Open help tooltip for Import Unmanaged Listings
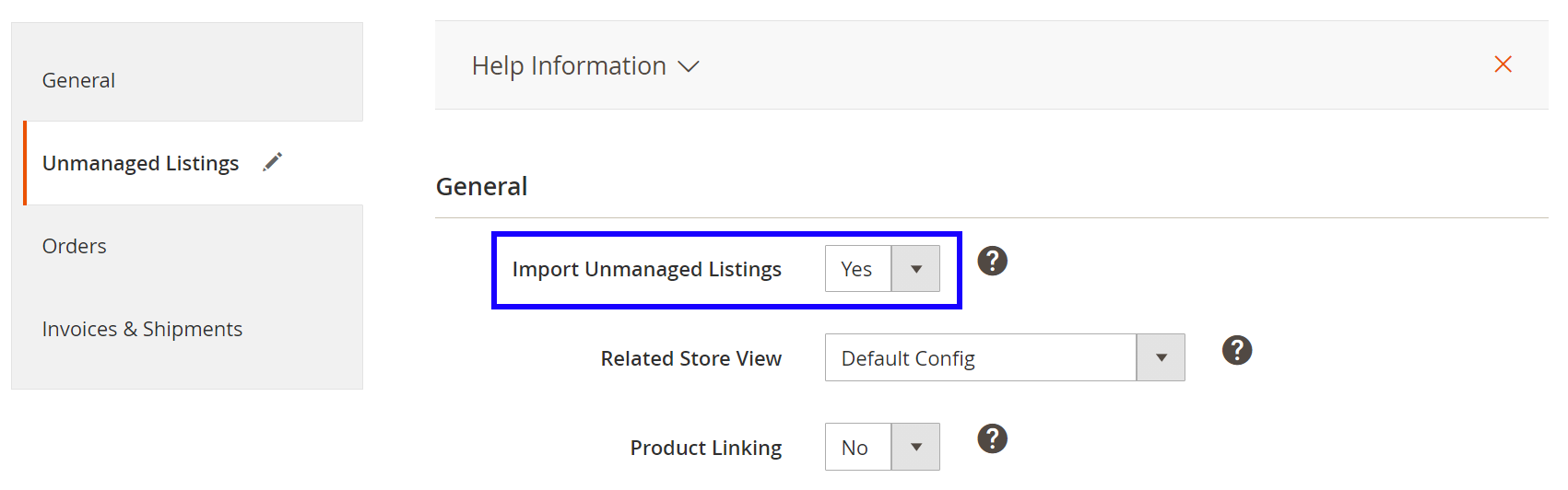Screen dimensions: 1568x490 click(992, 261)
